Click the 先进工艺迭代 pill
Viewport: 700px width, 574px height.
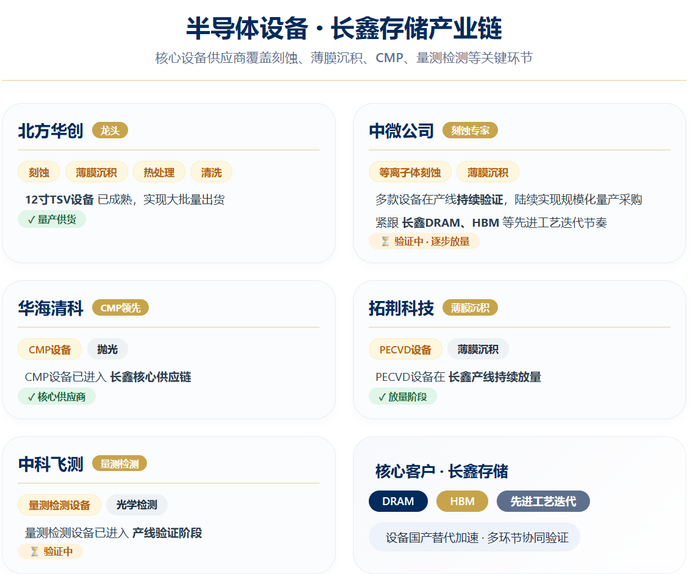[543, 501]
